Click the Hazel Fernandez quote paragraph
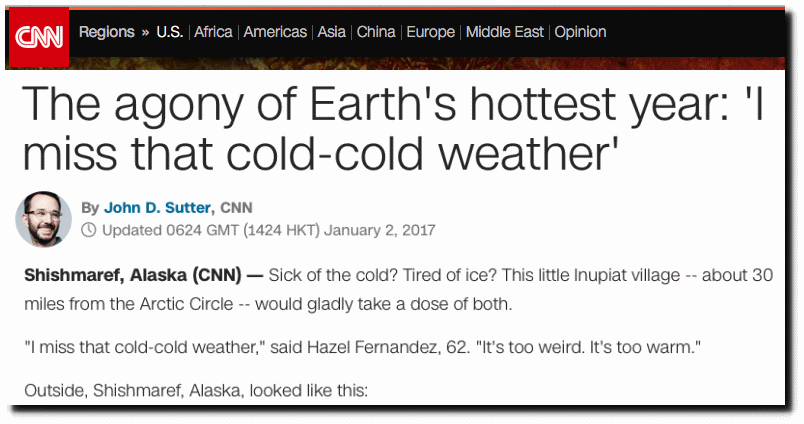Image resolution: width=804 pixels, height=424 pixels. [x=363, y=348]
